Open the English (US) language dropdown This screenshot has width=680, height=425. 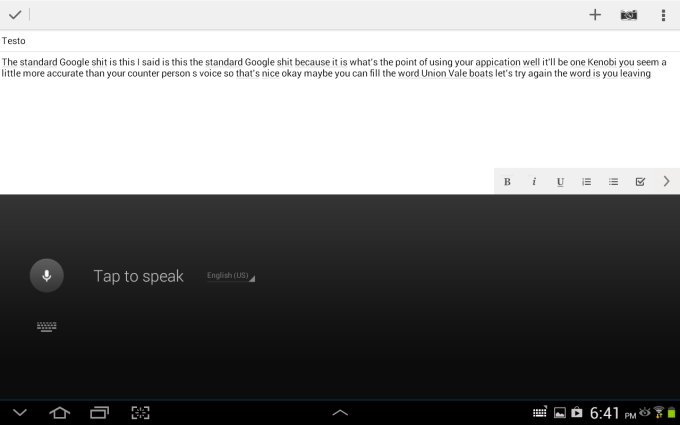pyautogui.click(x=230, y=276)
